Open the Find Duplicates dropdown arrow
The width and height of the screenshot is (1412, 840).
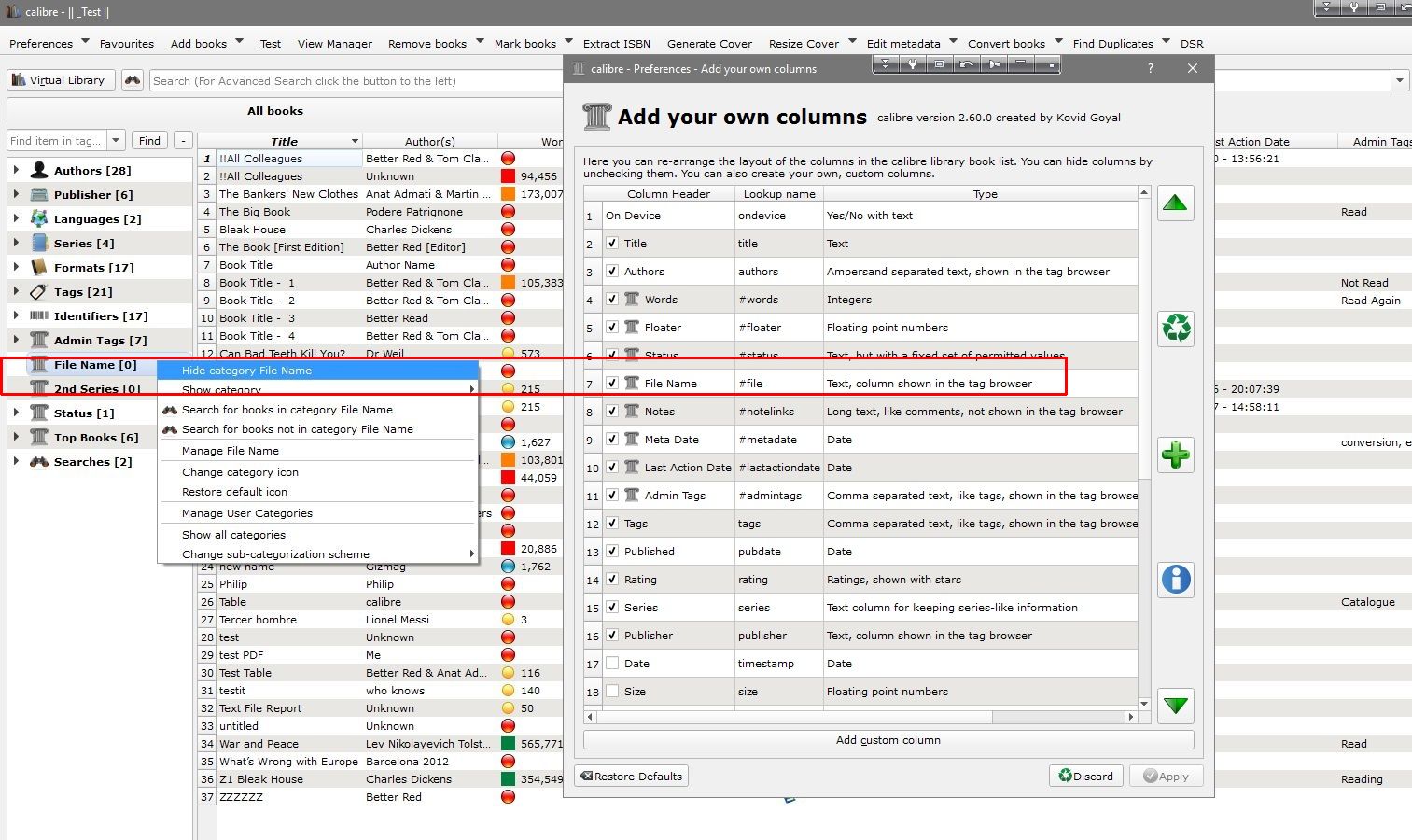[1167, 41]
